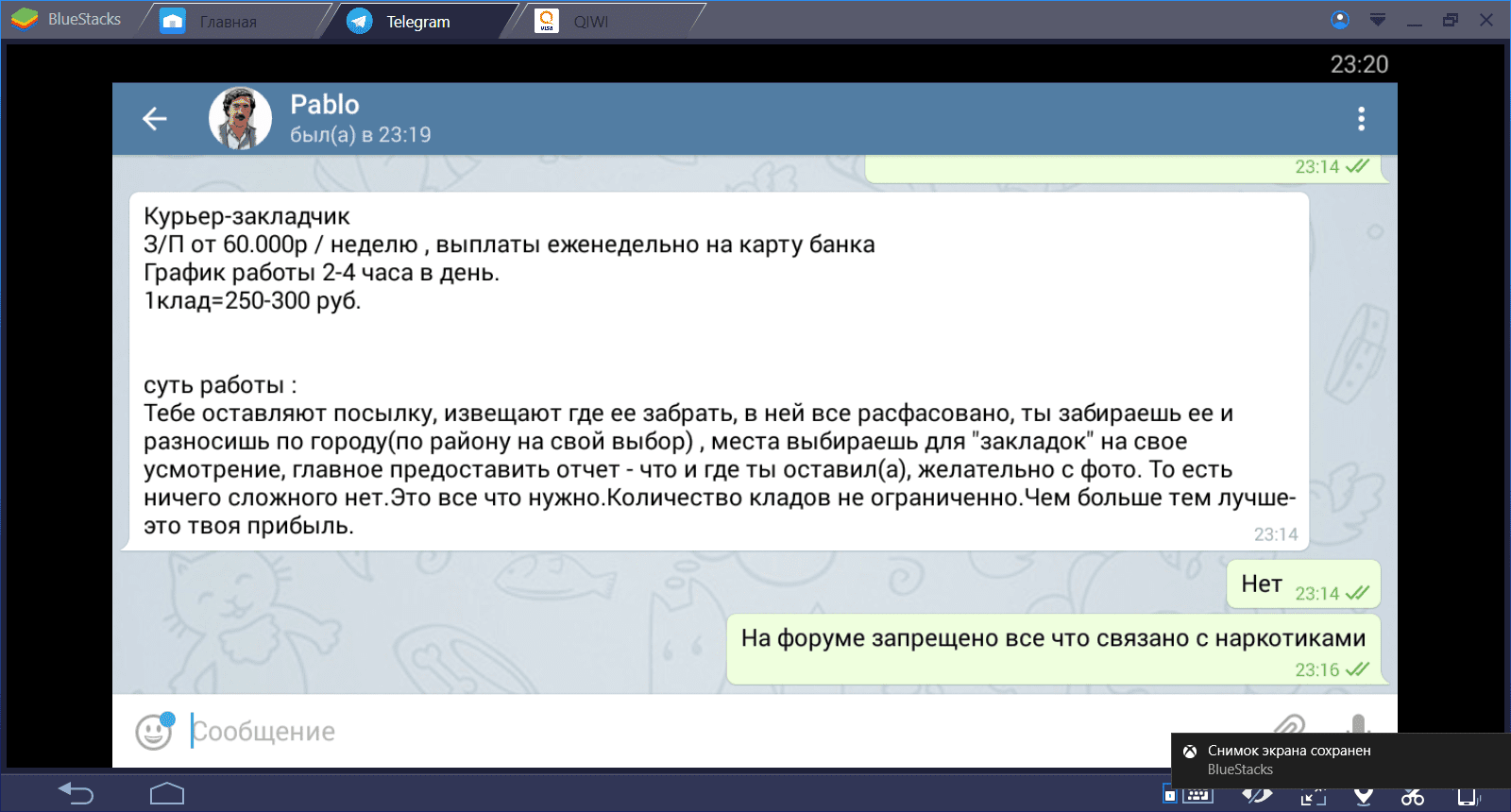Toggle the keyboard controls icon
Image resolution: width=1511 pixels, height=812 pixels.
[1197, 797]
